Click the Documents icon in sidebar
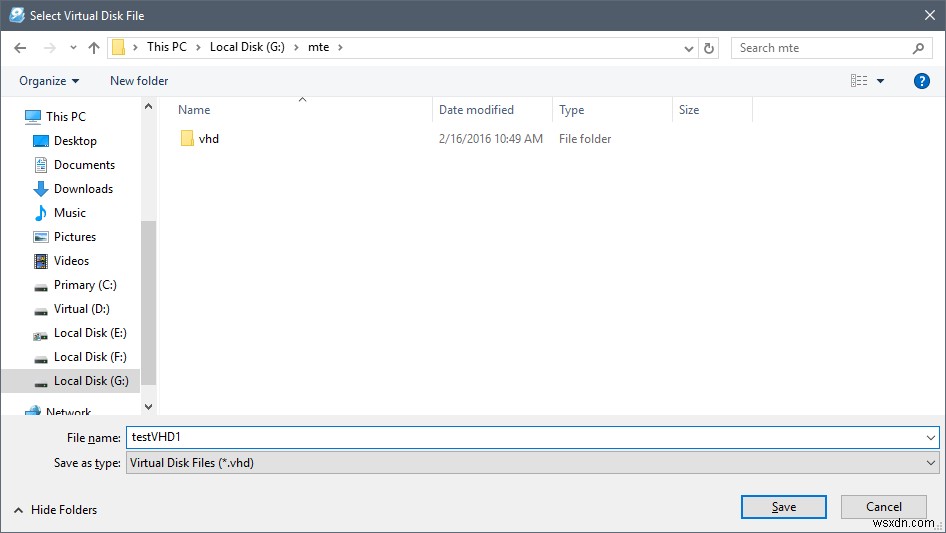 (x=40, y=165)
